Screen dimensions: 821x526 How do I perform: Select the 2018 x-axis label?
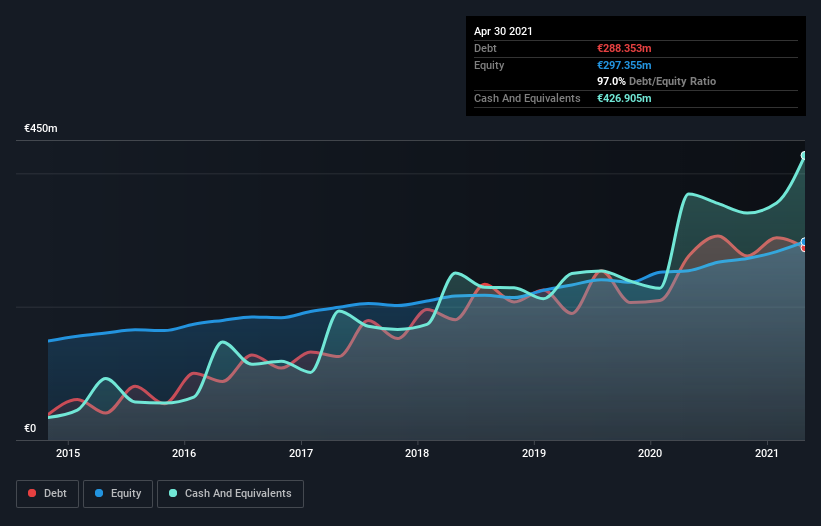[x=417, y=453]
